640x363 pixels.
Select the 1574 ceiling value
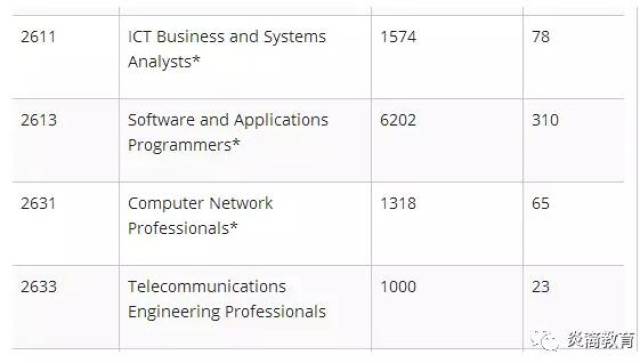tap(398, 37)
